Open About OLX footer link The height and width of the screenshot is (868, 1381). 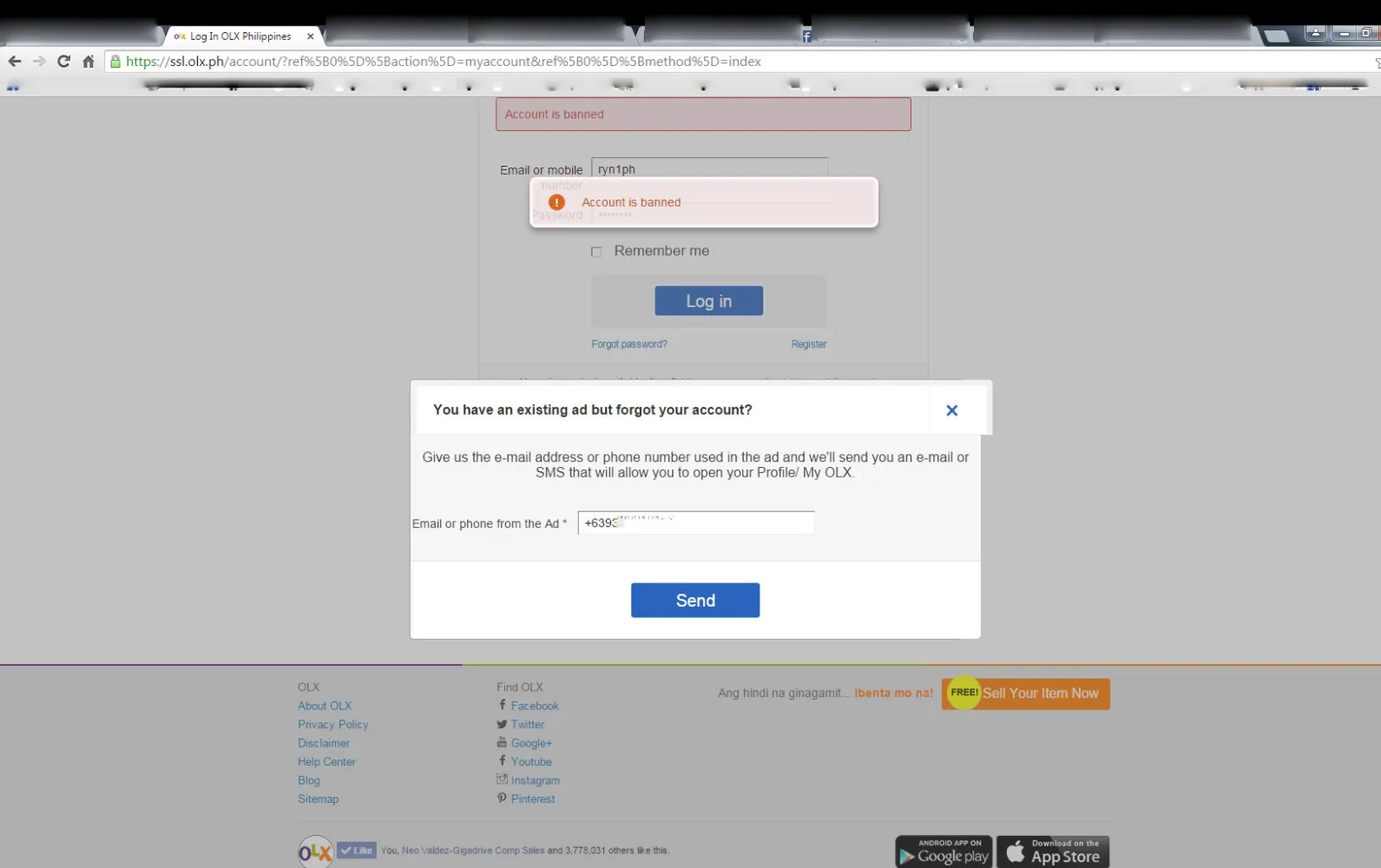(325, 707)
